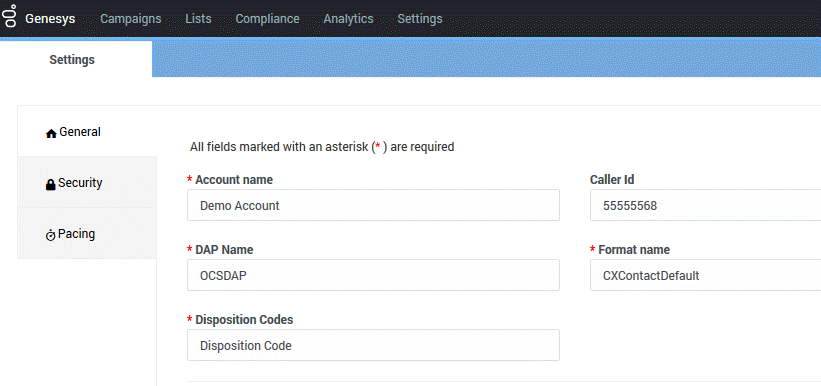Click the Genesys brand name link

[x=50, y=19]
